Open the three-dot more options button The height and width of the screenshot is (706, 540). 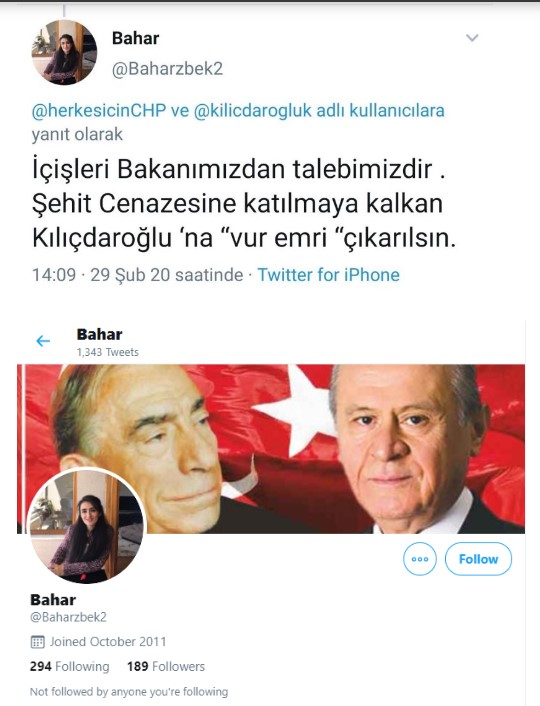point(420,559)
